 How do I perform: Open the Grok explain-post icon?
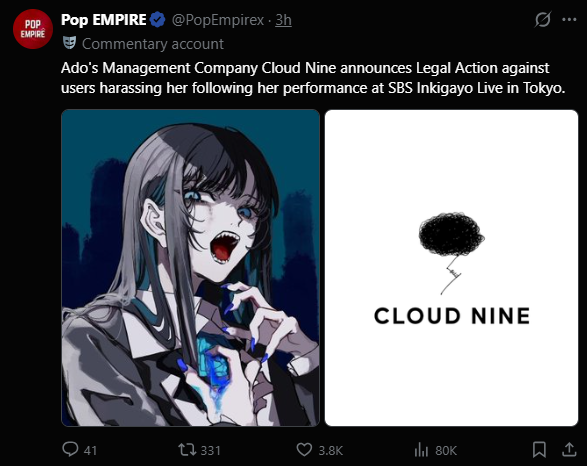point(542,19)
